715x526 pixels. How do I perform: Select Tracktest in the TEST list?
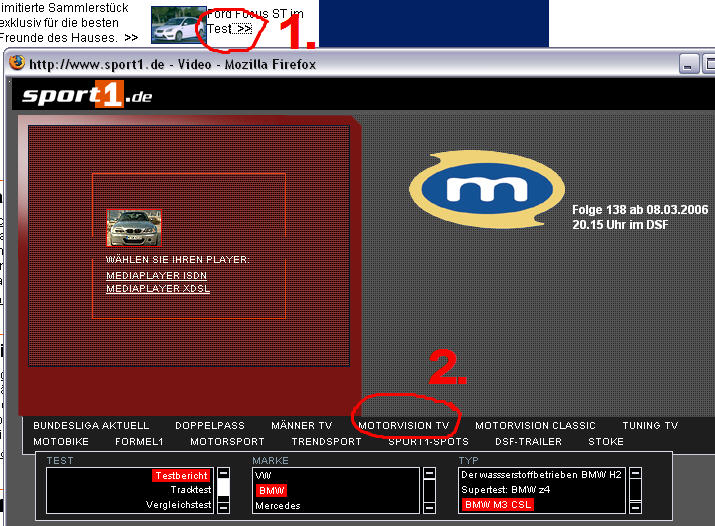coord(190,491)
